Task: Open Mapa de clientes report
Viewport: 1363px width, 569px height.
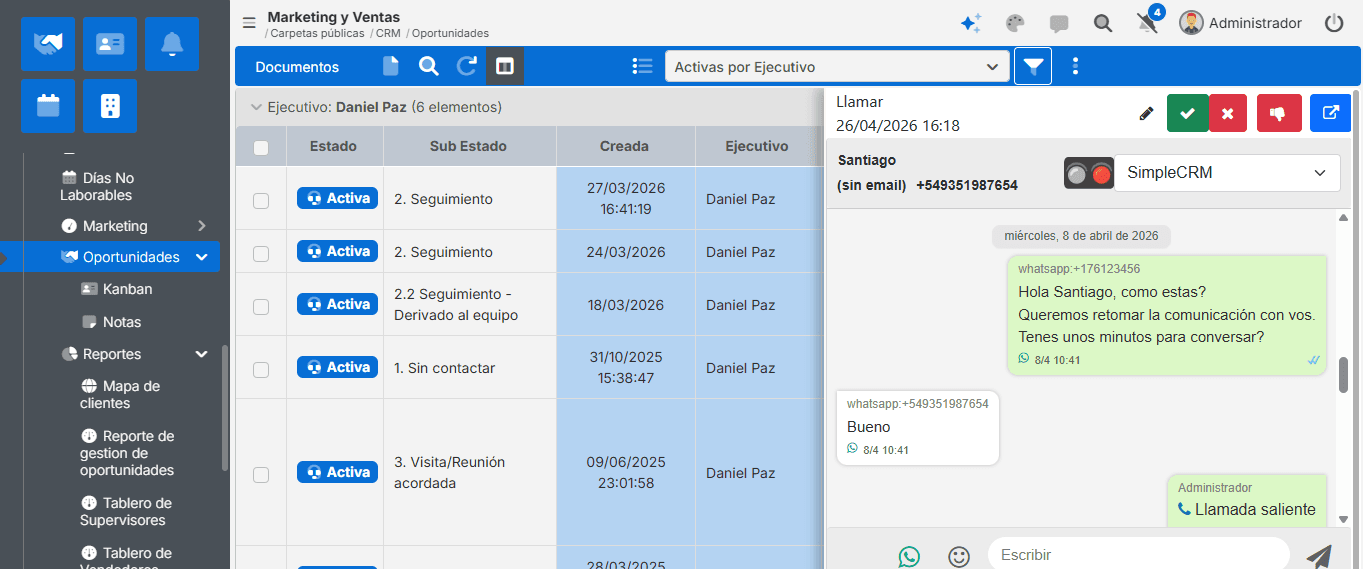Action: coord(120,395)
